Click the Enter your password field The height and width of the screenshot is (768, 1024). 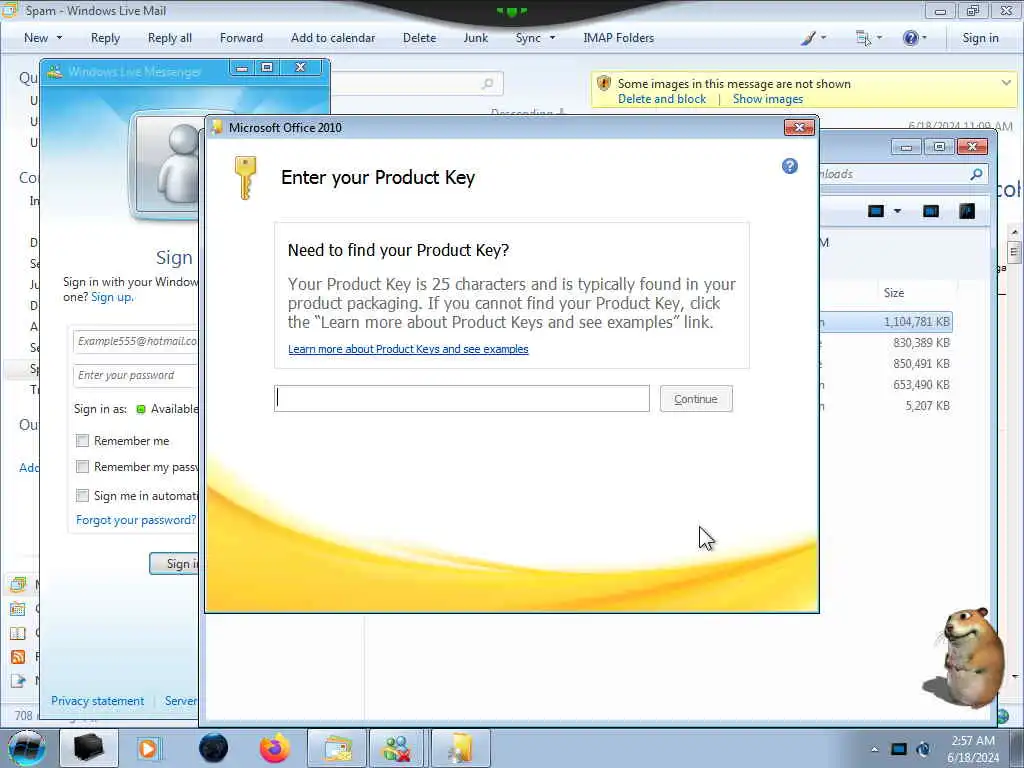click(136, 375)
